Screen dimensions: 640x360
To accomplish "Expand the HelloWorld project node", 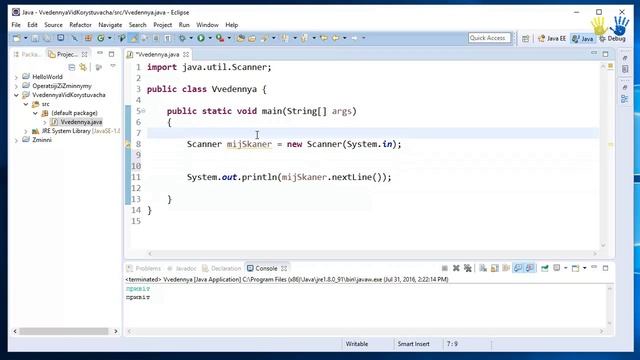I will [16, 77].
